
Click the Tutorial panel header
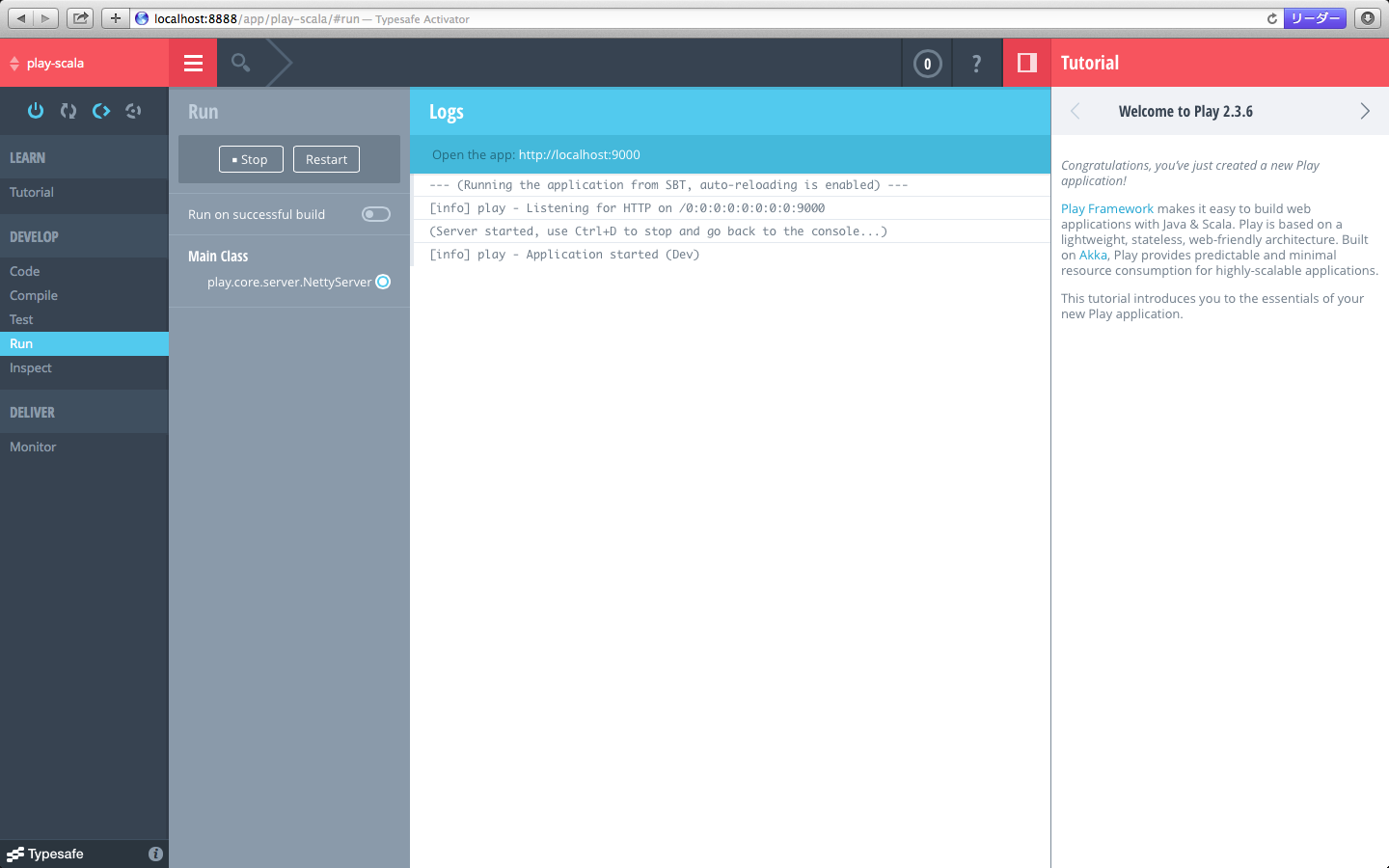pos(1090,63)
